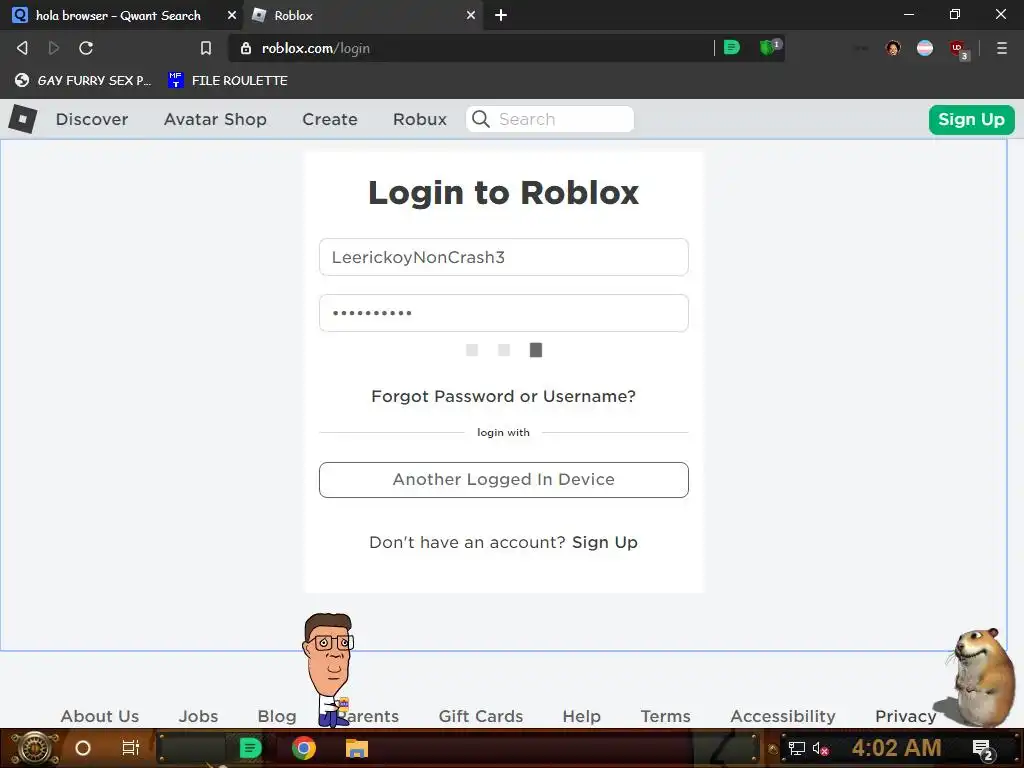
Task: Open Avatar Shop in Roblox navigation
Action: [215, 120]
